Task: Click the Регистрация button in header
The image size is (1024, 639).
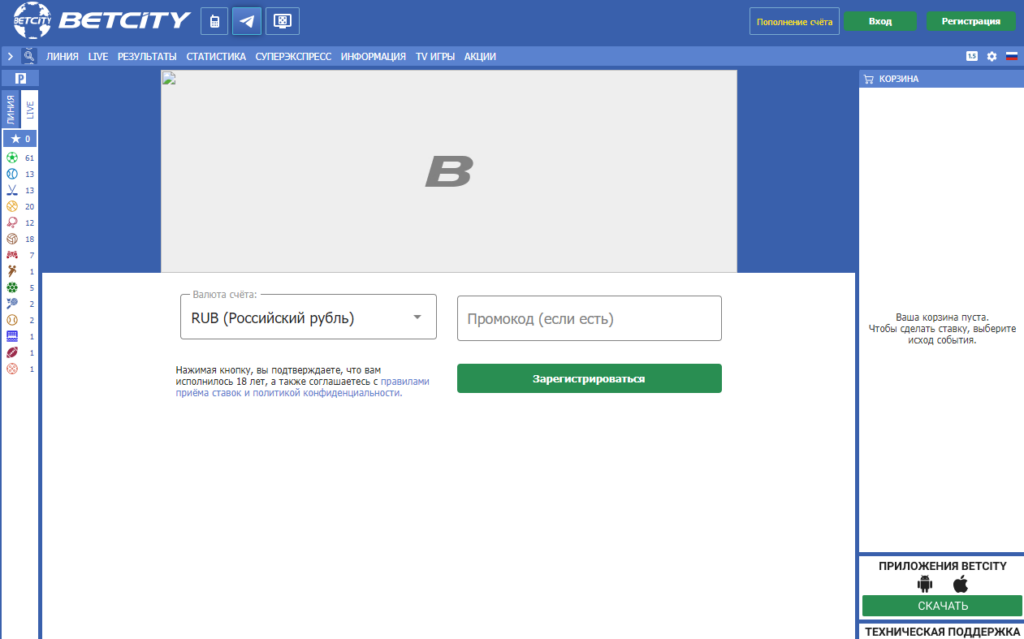Action: [970, 22]
